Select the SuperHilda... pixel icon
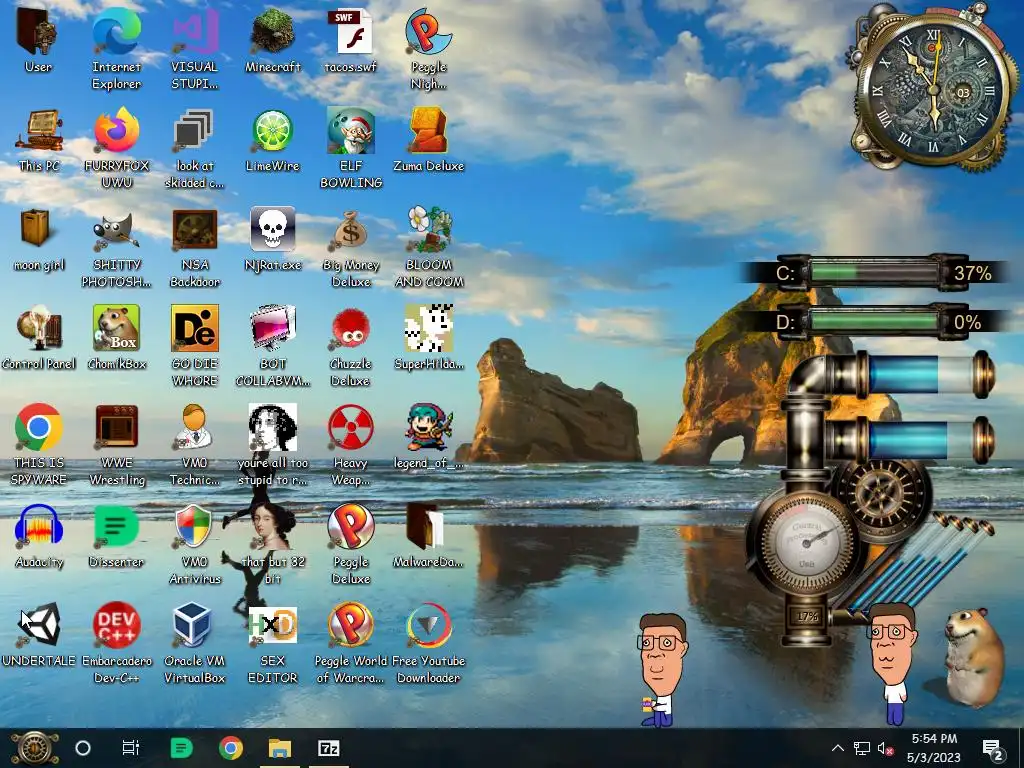The width and height of the screenshot is (1024, 768). click(x=428, y=328)
